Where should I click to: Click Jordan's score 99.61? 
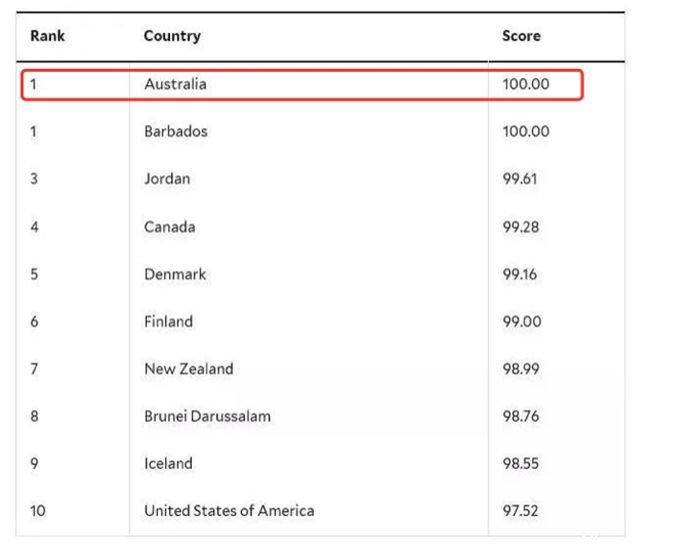click(x=520, y=179)
